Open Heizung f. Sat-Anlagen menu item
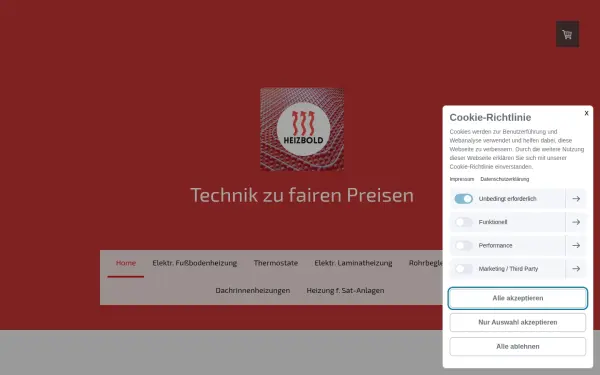 pyautogui.click(x=345, y=290)
